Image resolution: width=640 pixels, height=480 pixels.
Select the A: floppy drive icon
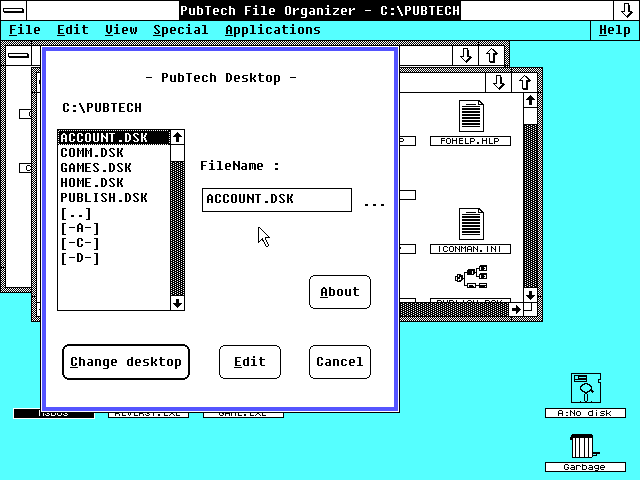(586, 388)
